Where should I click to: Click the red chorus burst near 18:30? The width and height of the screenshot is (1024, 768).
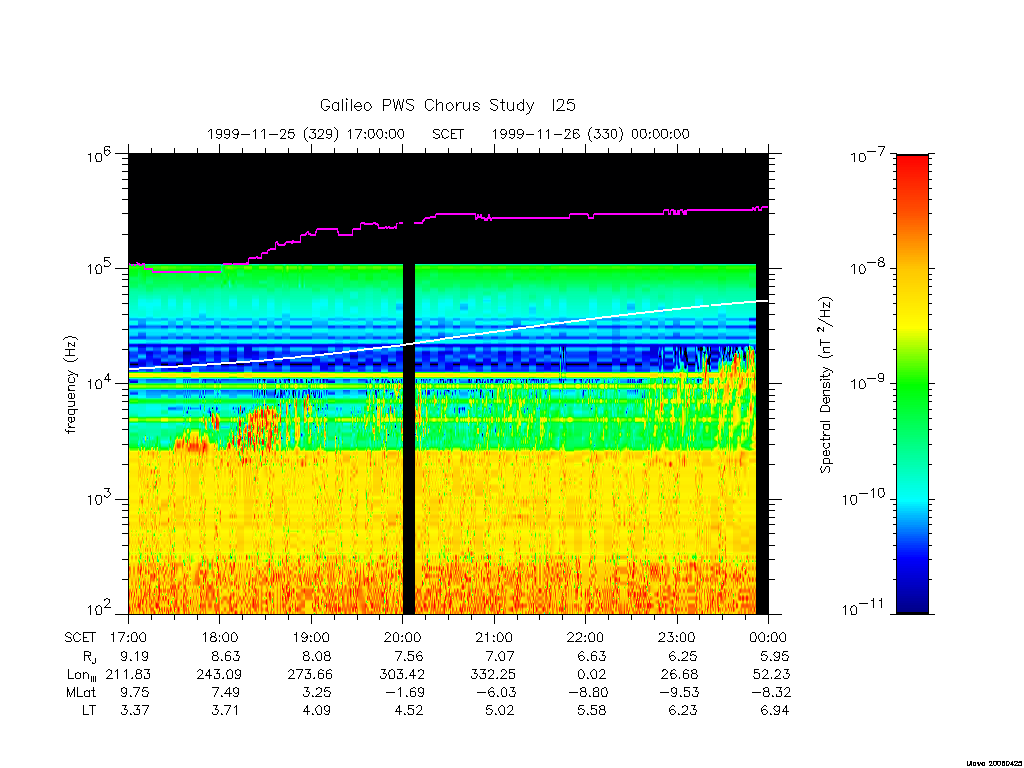coord(258,428)
